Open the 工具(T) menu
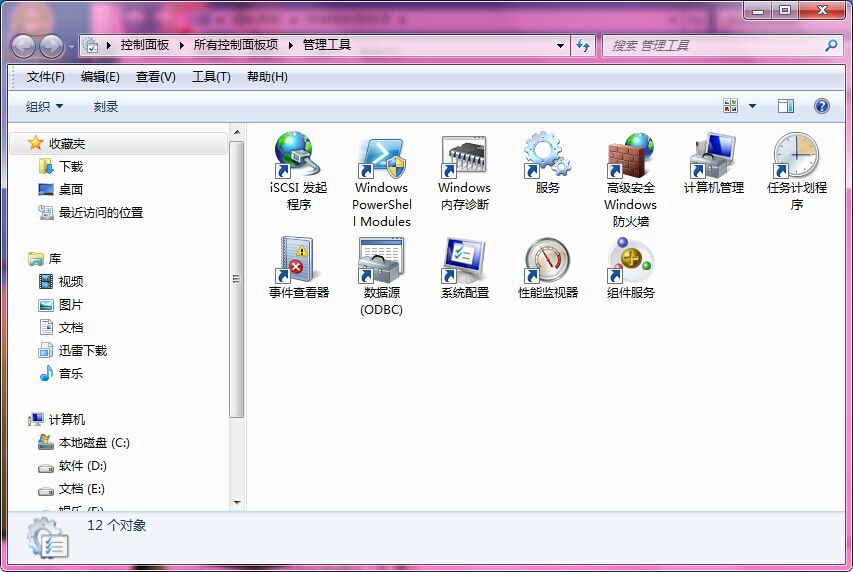This screenshot has width=853, height=572. tap(211, 77)
